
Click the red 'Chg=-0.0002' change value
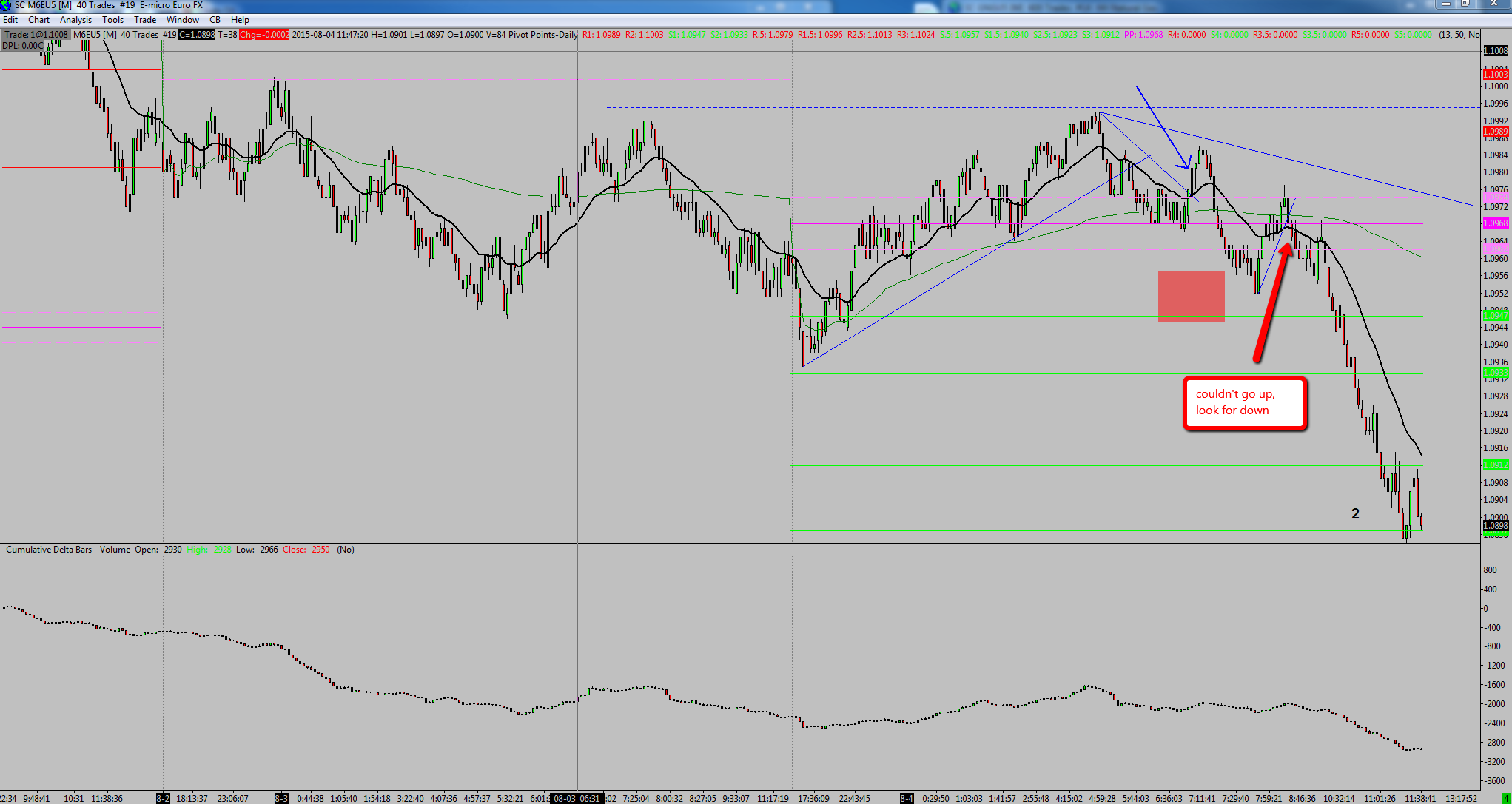pos(264,35)
